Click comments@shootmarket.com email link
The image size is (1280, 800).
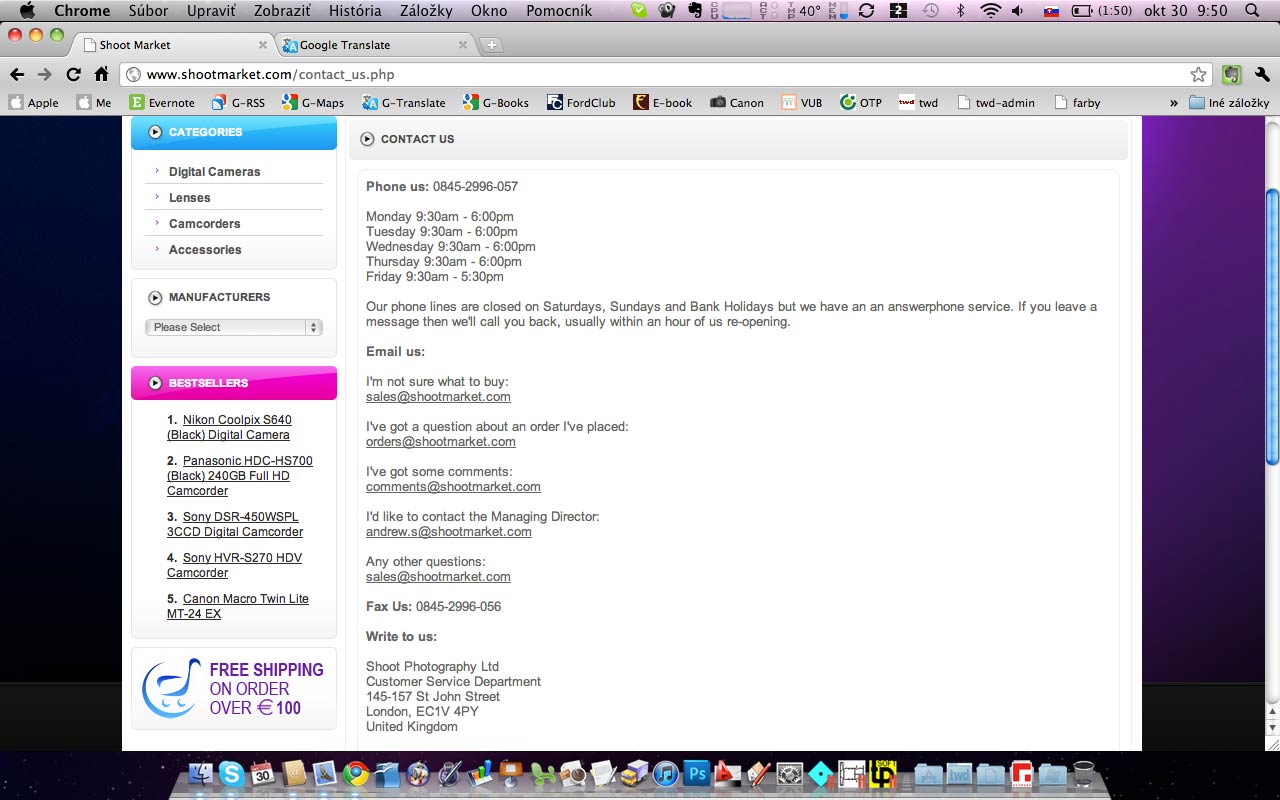[x=453, y=487]
